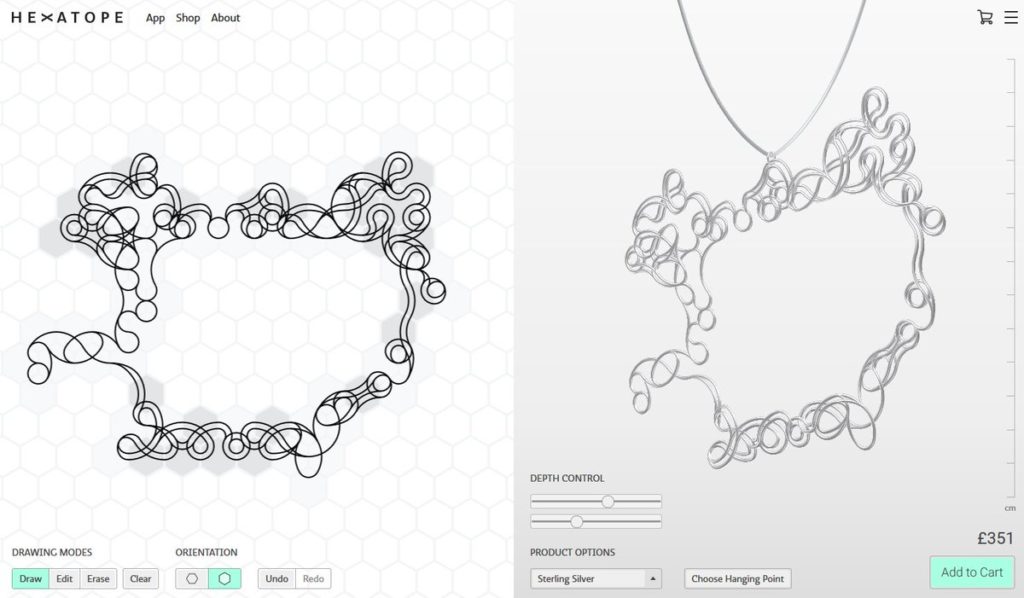Screen dimensions: 1024x598
Task: Clear the drawing canvas
Action: point(140,578)
